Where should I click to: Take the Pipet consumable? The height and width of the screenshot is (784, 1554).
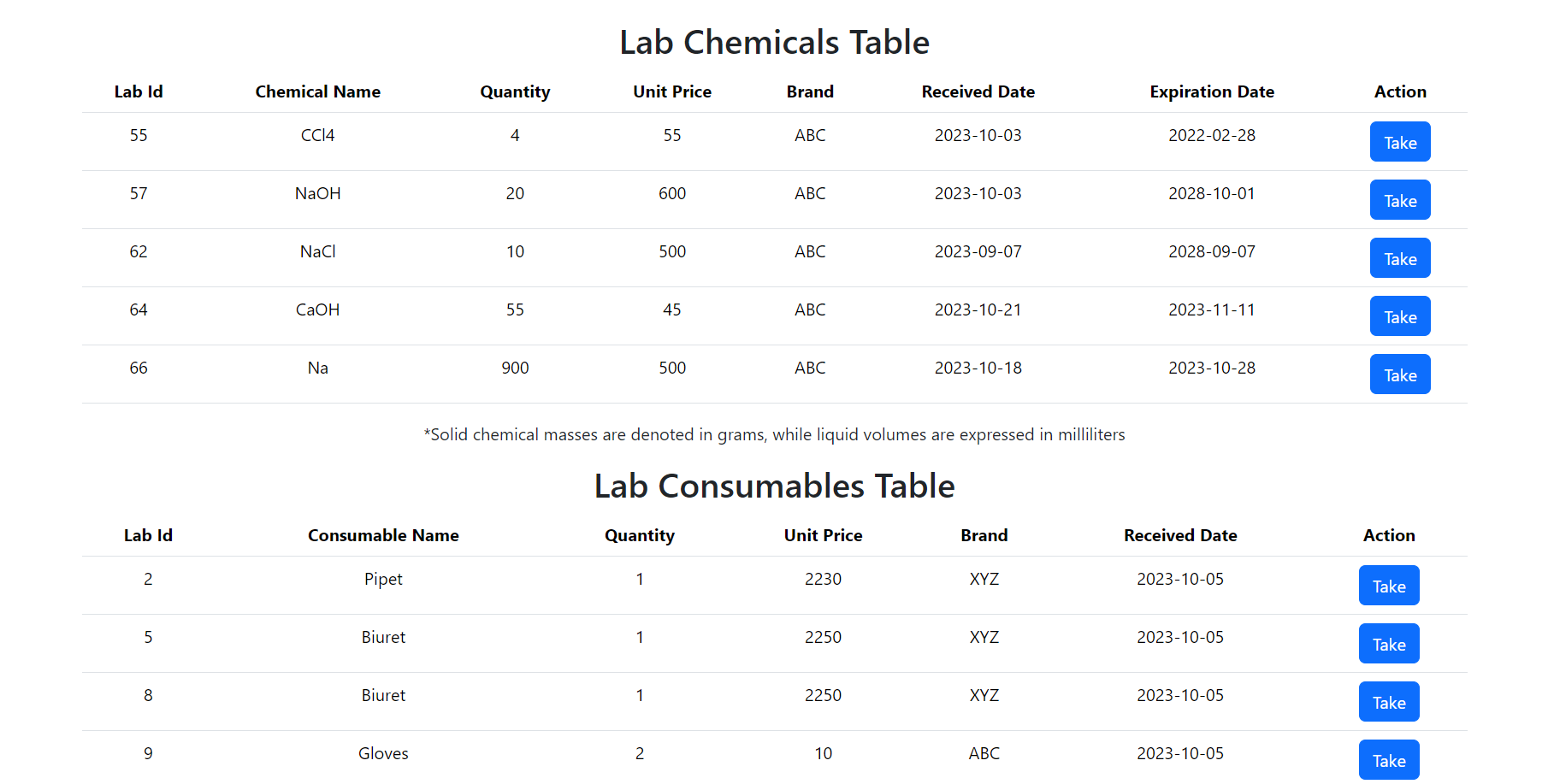[x=1388, y=586]
